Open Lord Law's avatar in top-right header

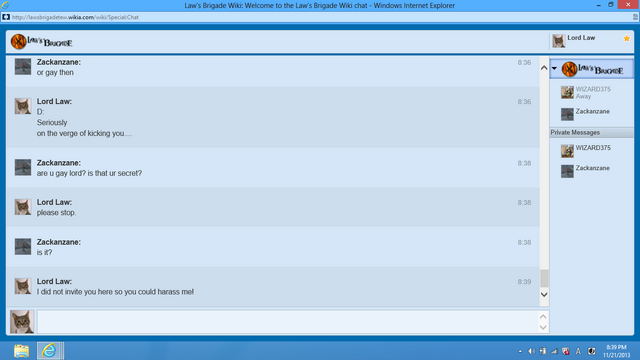(558, 41)
